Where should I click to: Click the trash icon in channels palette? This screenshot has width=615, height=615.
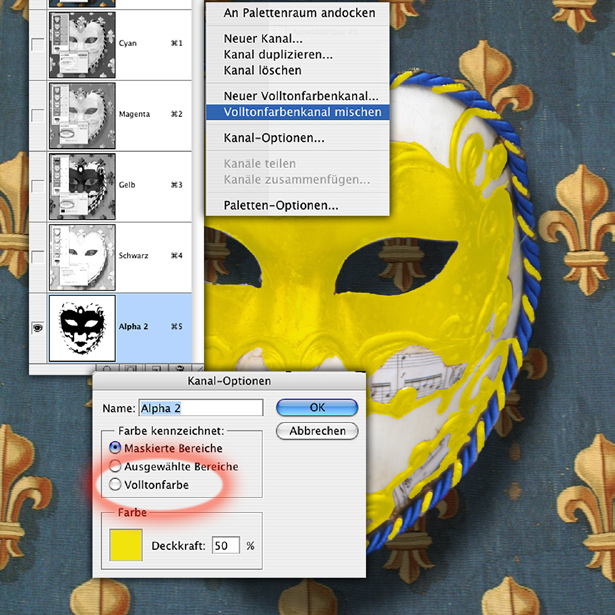(x=180, y=368)
